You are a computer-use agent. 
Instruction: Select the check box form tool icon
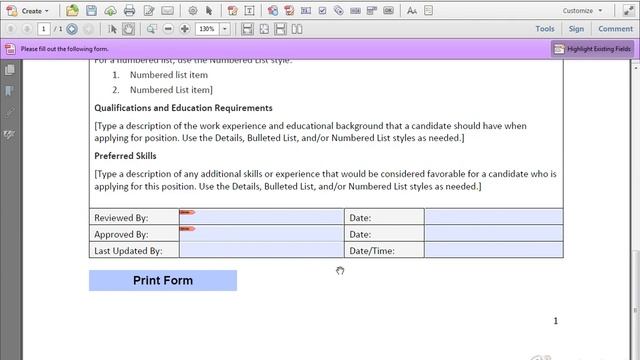322,11
